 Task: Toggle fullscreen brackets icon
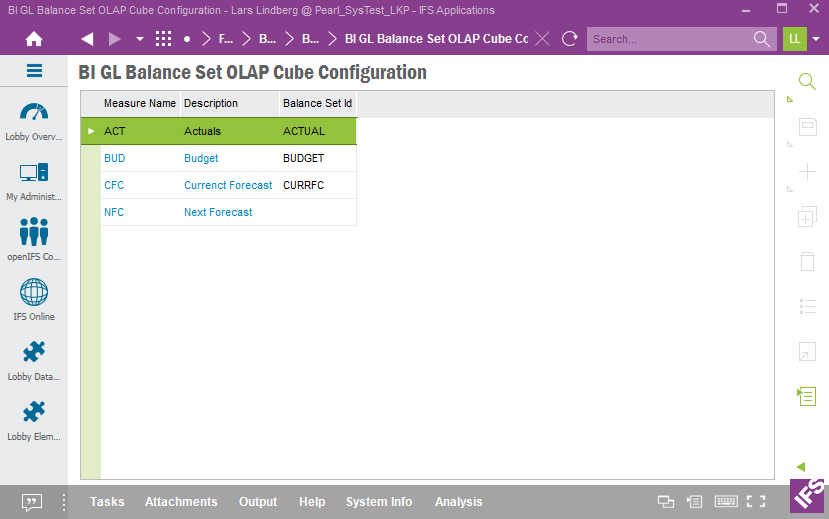[x=756, y=502]
